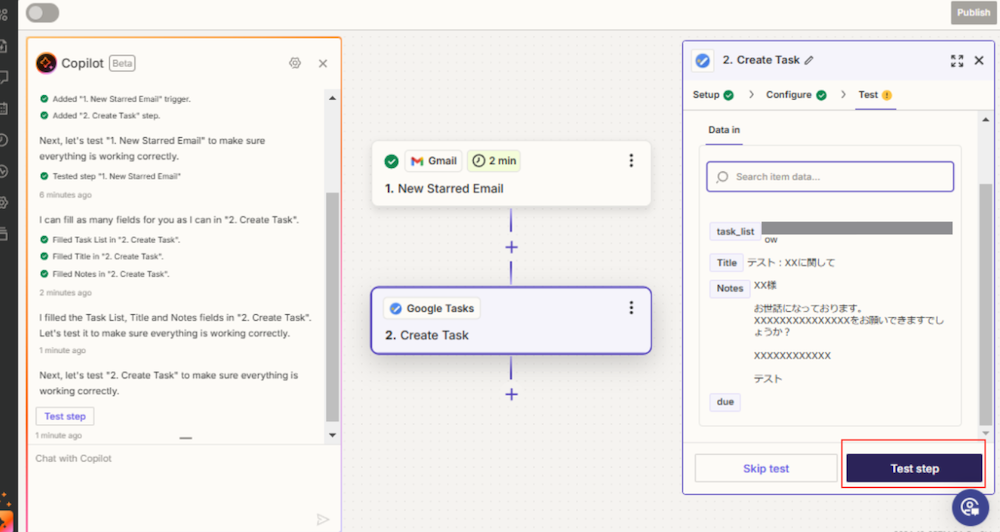Screen dimensions: 1000x532
Task: Click the Copilot chat scrollbar down arrow
Action: click(332, 435)
